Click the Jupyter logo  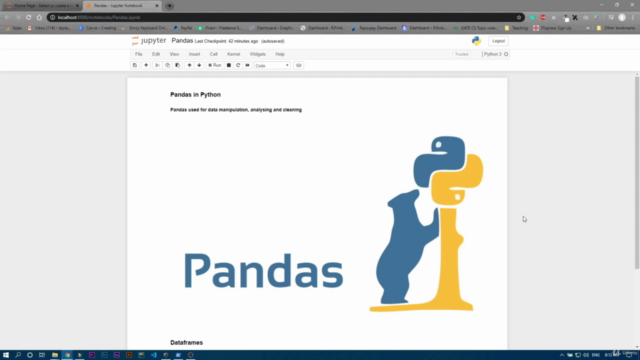149,41
